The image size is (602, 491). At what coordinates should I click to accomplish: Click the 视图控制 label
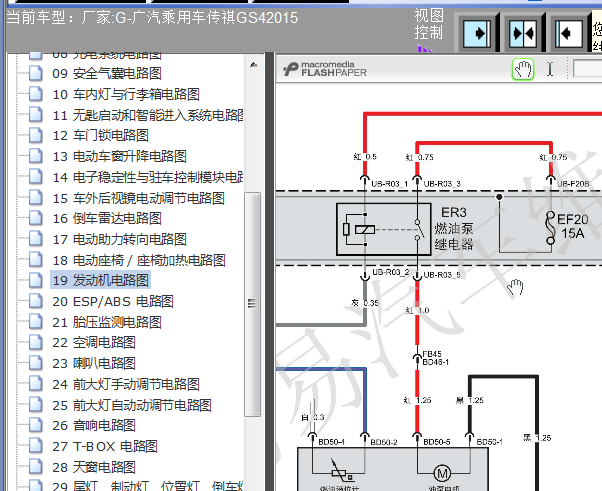click(x=428, y=24)
